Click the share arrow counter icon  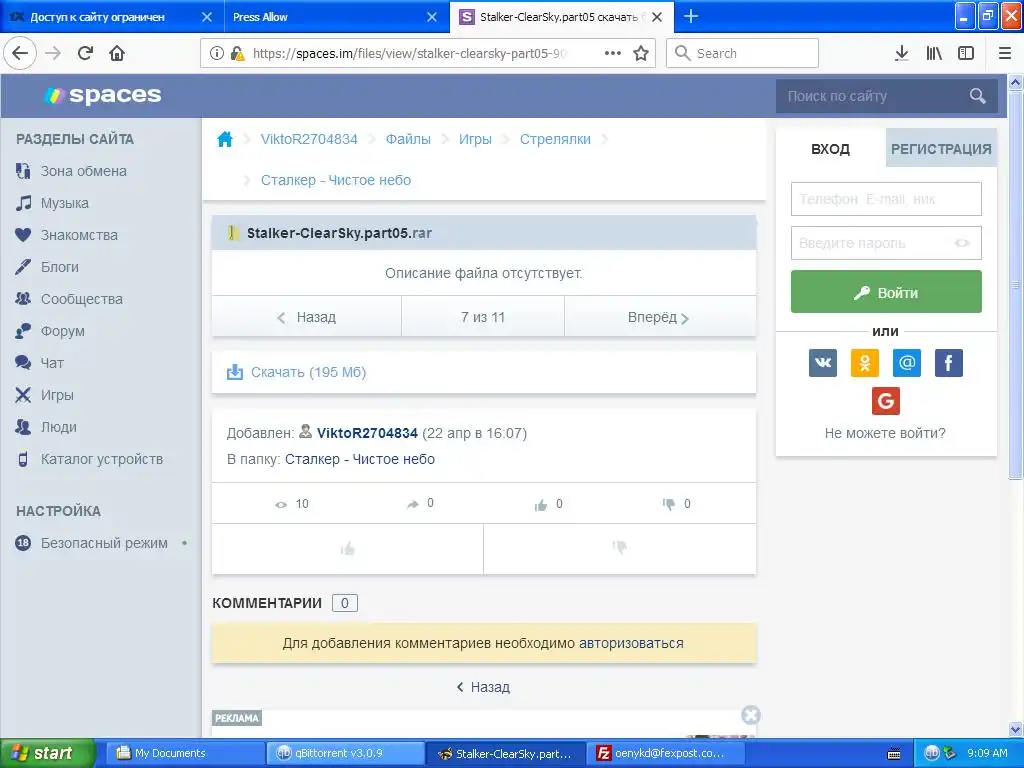click(x=413, y=504)
